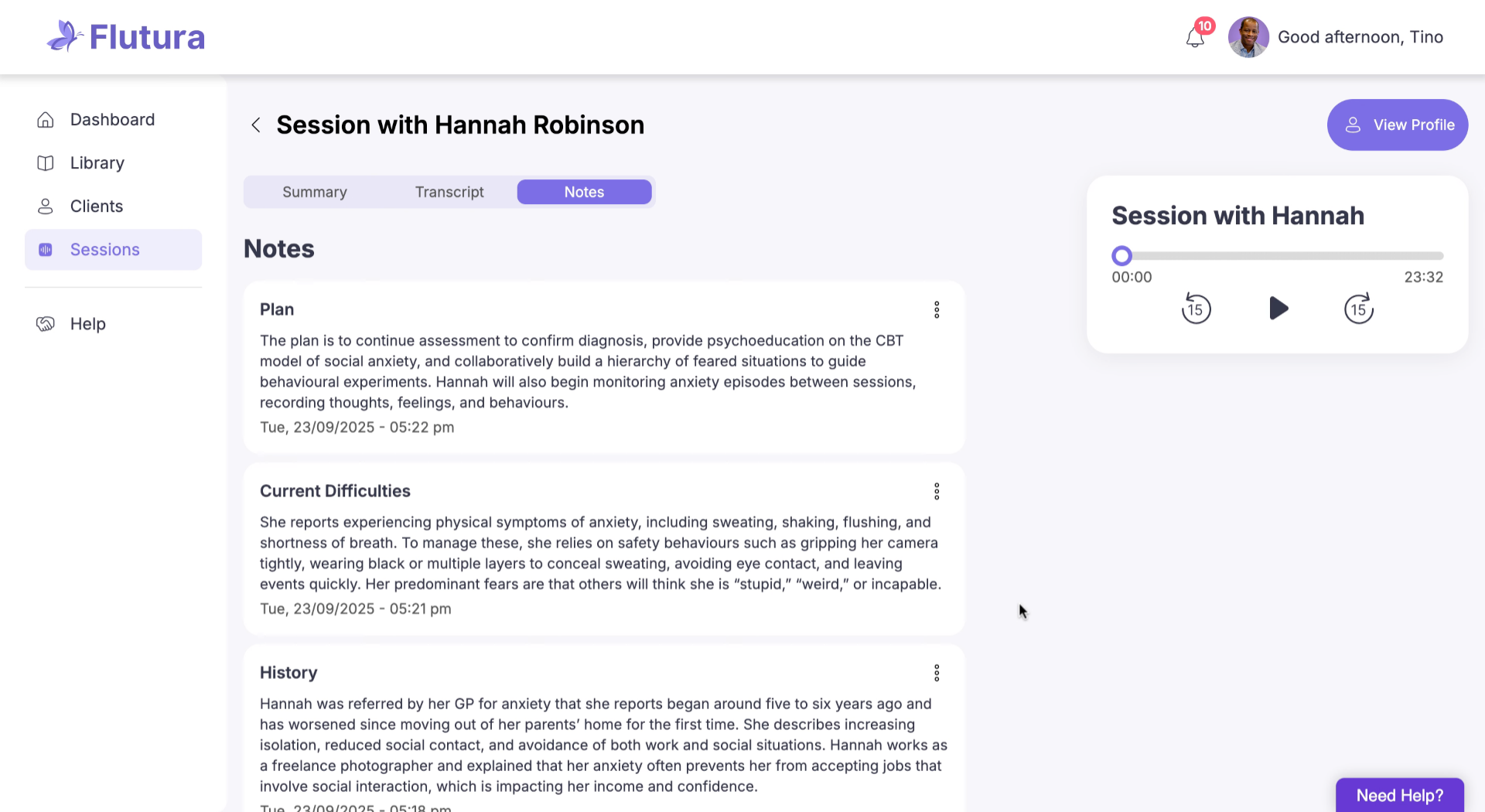The image size is (1485, 812).
Task: Go back using the left arrow
Action: click(256, 125)
